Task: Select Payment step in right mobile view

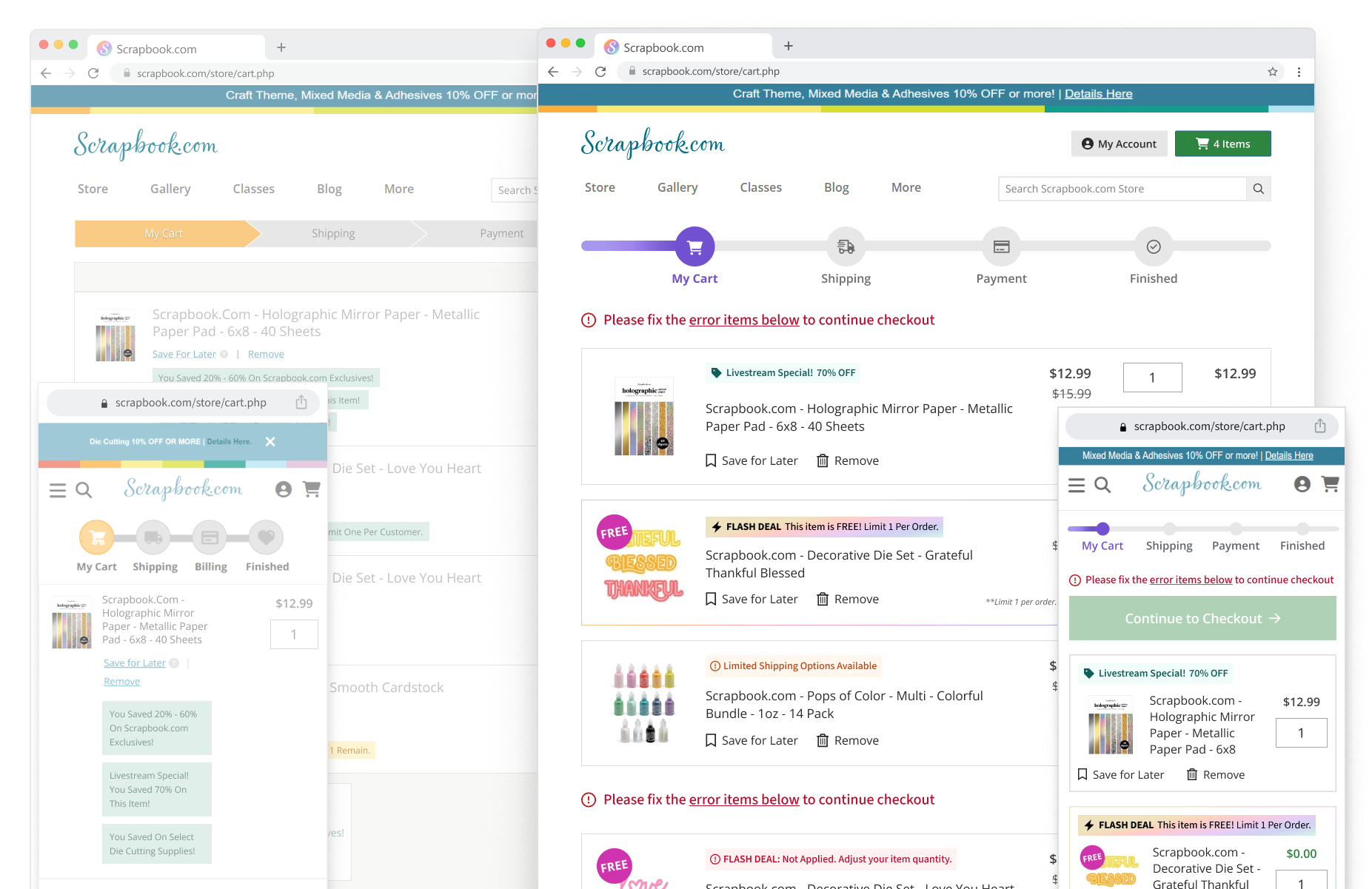Action: pos(1236,539)
